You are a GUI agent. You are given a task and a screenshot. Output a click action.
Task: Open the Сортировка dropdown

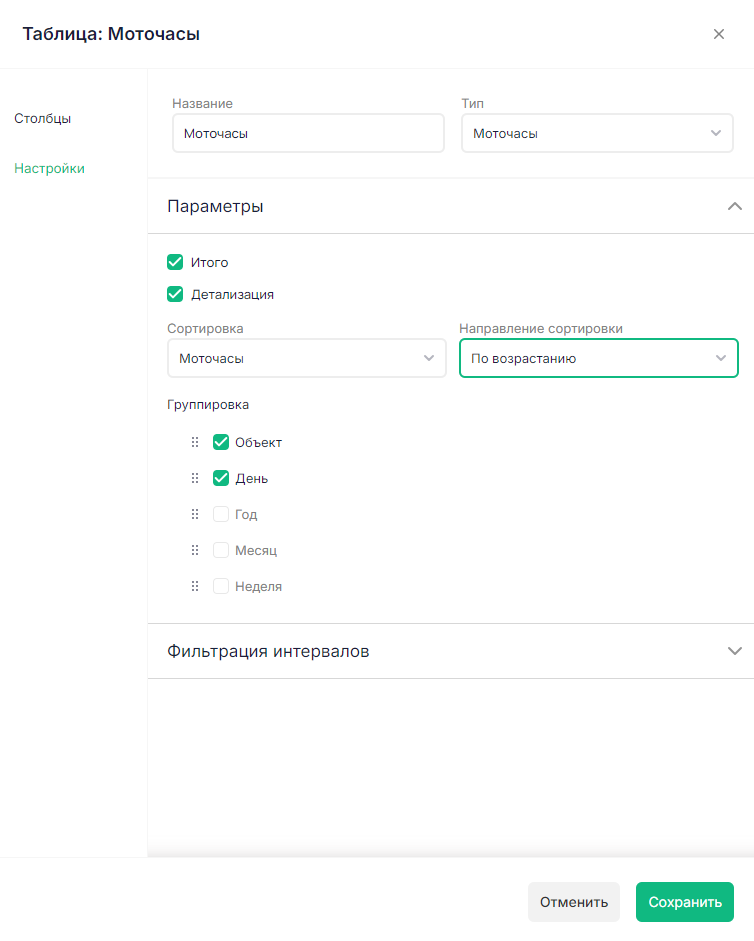(306, 358)
